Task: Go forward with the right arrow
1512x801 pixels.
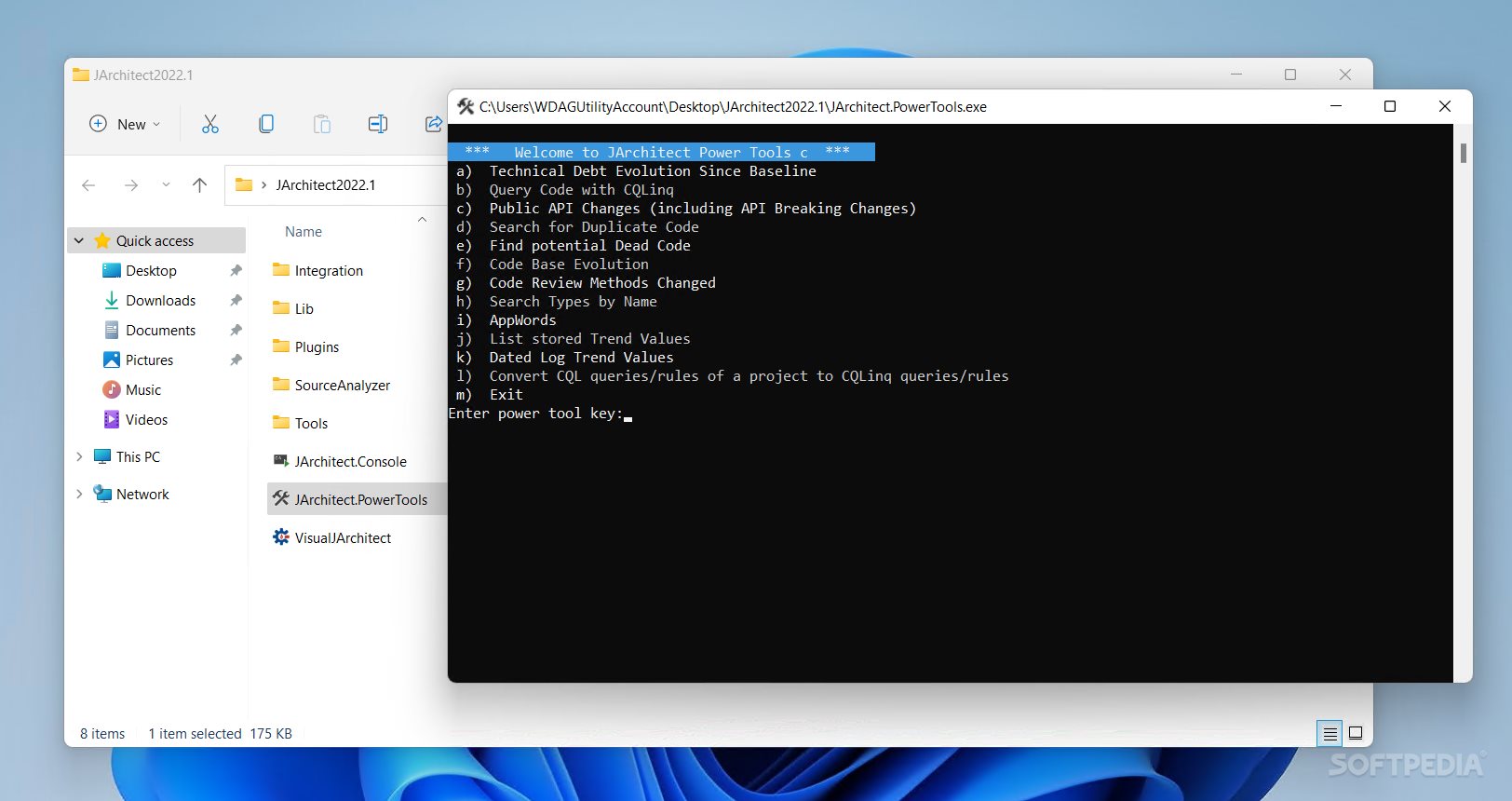Action: click(131, 185)
